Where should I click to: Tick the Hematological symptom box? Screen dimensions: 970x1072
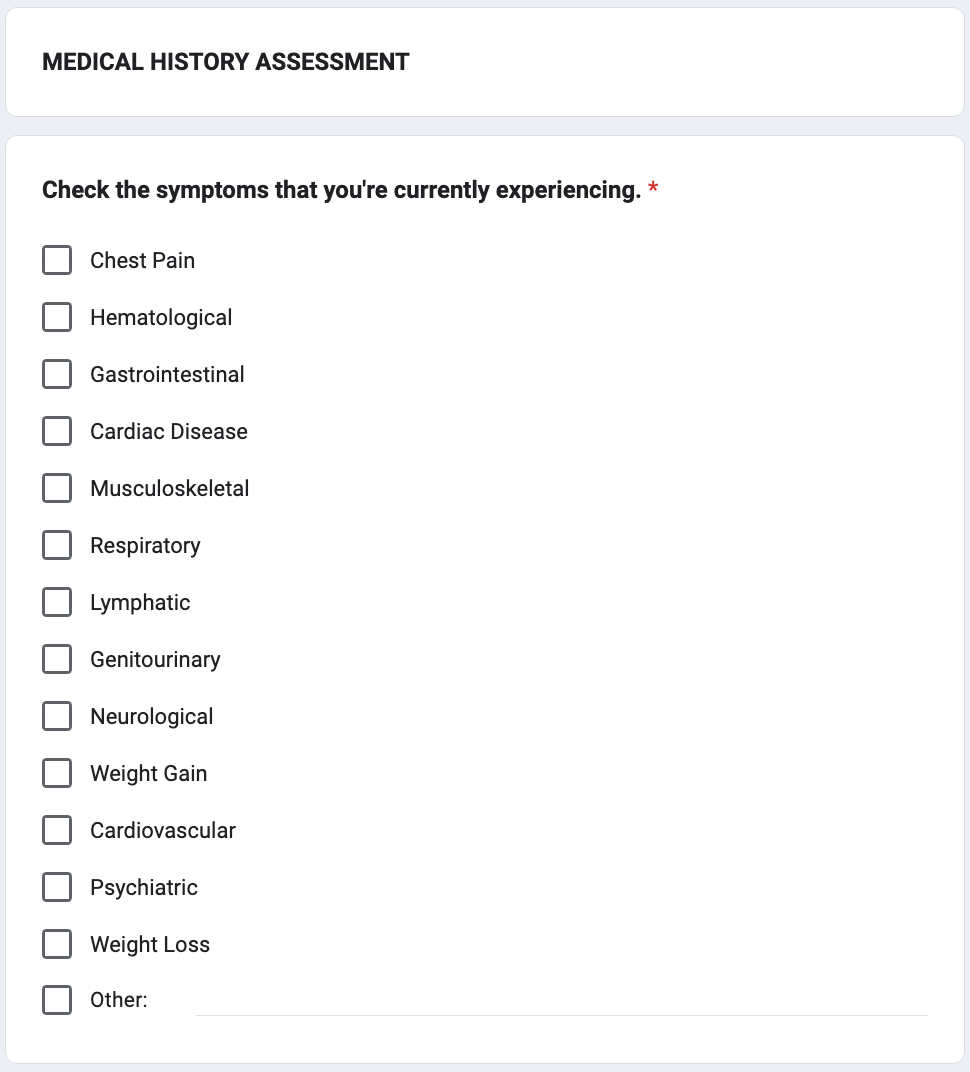click(x=57, y=317)
